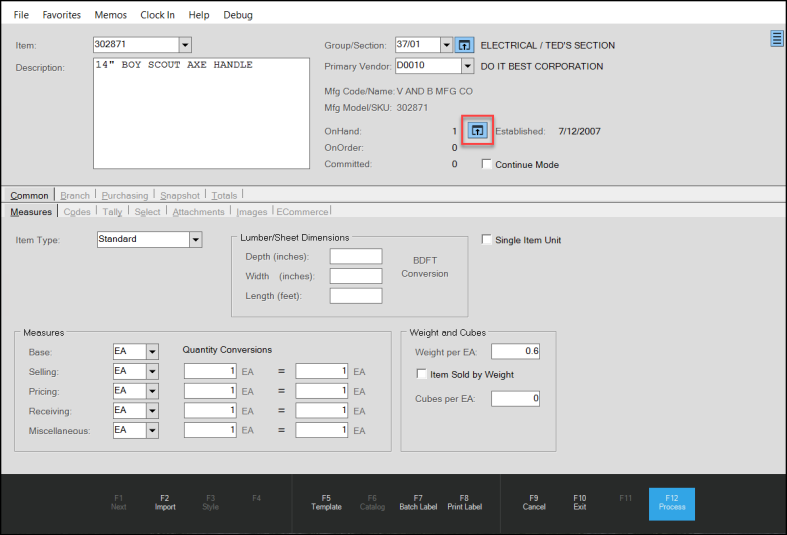Image resolution: width=787 pixels, height=535 pixels.
Task: Click ELECTRICAL / TED'S SECTION text
Action: click(x=548, y=45)
